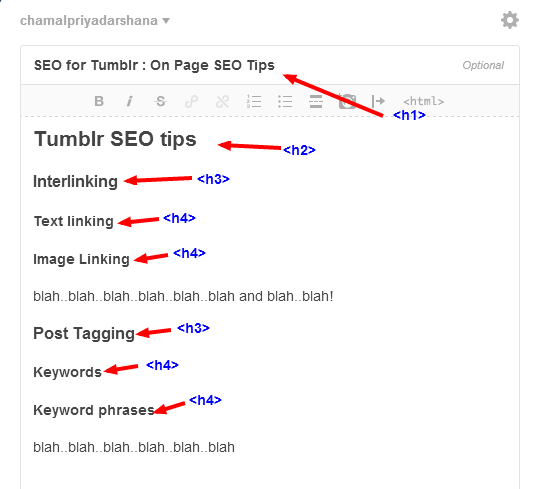Toggle strikethrough formatting
Screen dimensions: 537x489
tap(160, 101)
